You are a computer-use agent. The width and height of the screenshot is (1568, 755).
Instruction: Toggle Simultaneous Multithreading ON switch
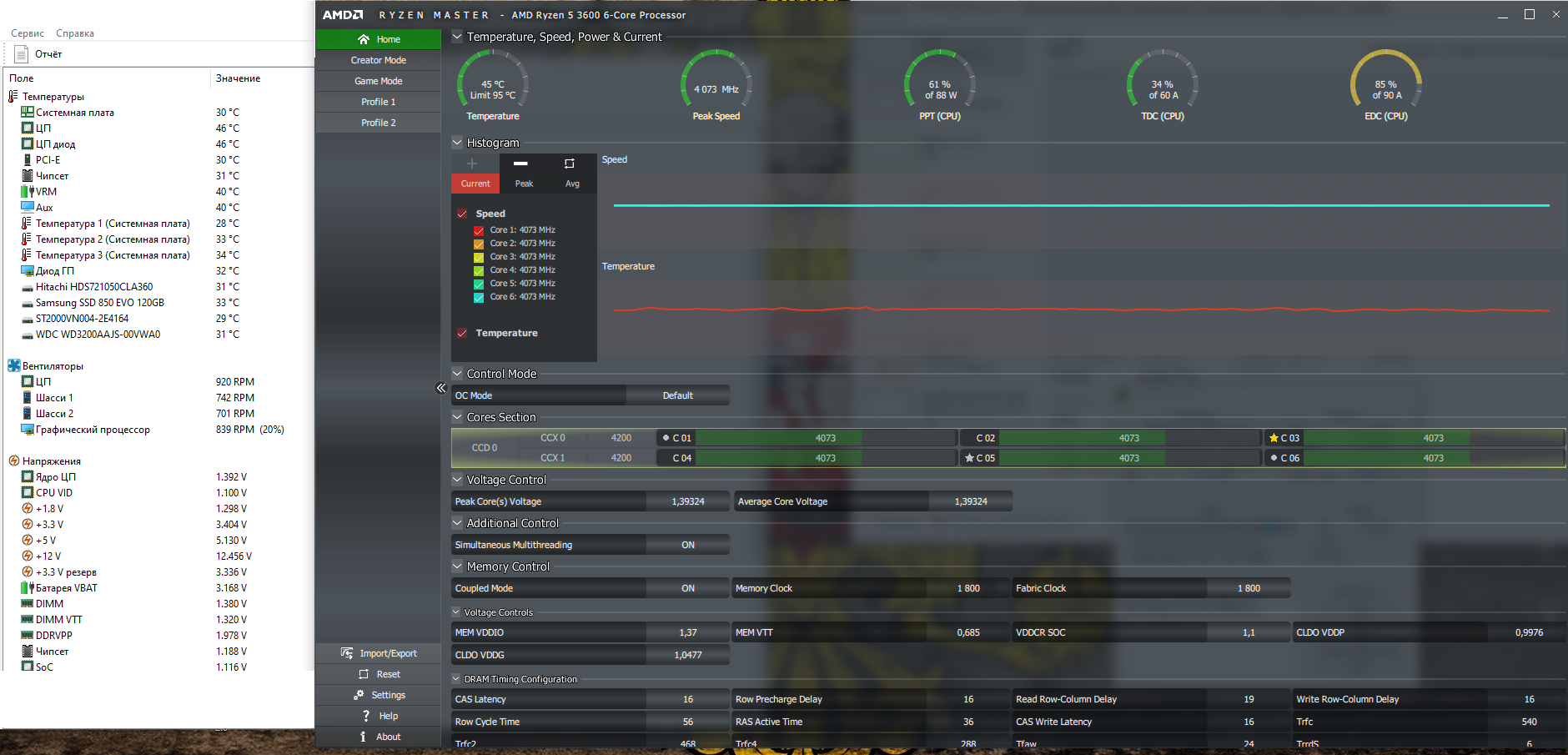pos(688,545)
